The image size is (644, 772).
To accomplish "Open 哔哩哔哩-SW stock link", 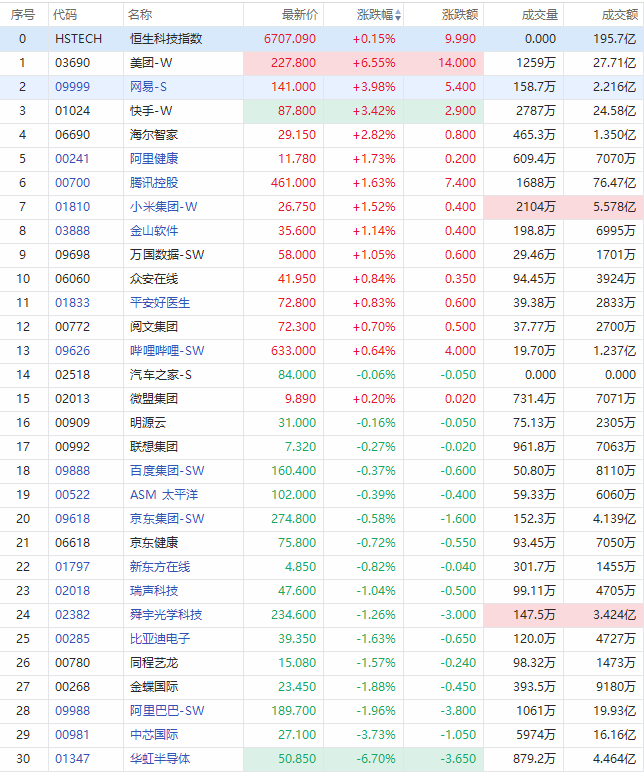I will tap(167, 351).
